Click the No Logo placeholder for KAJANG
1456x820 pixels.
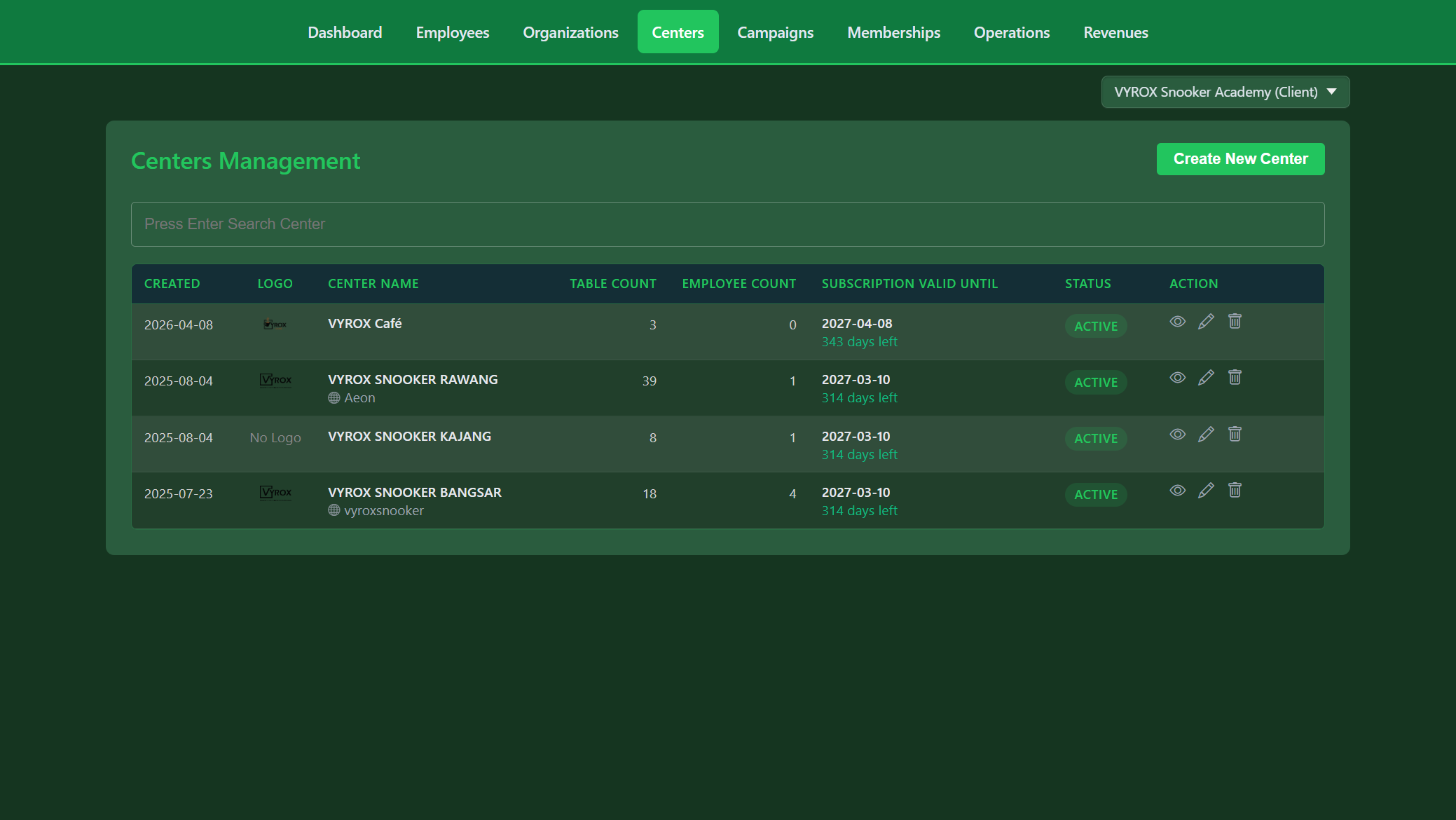(275, 438)
